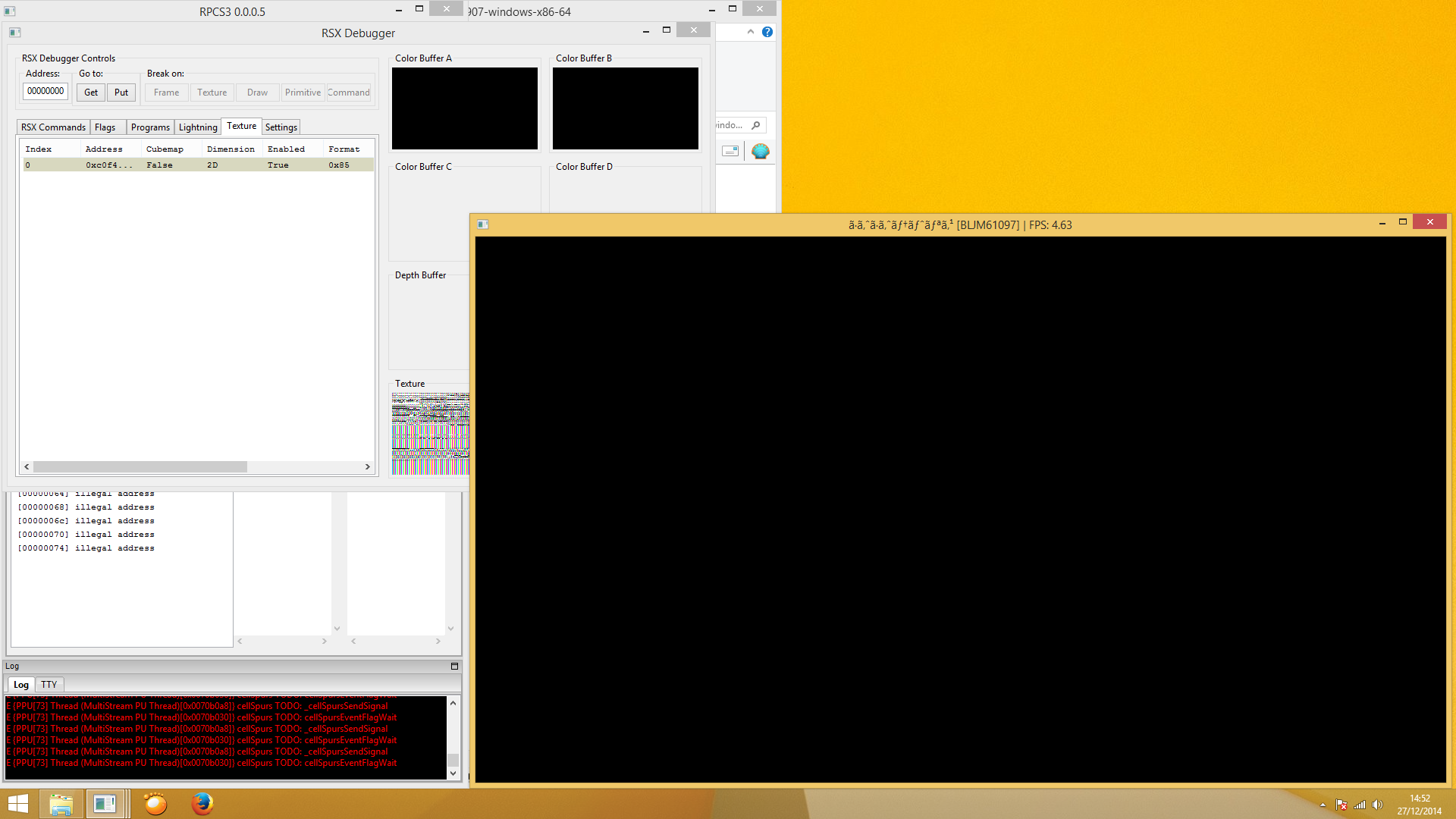Click the search magnifier icon in Explorer
Screen dimensions: 1456x819
pos(755,125)
